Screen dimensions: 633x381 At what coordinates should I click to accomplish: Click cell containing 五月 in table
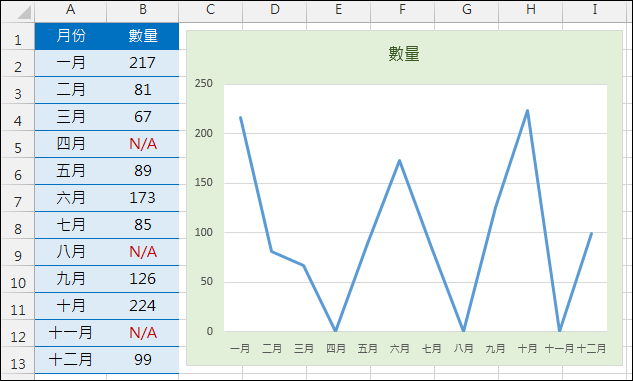71,171
